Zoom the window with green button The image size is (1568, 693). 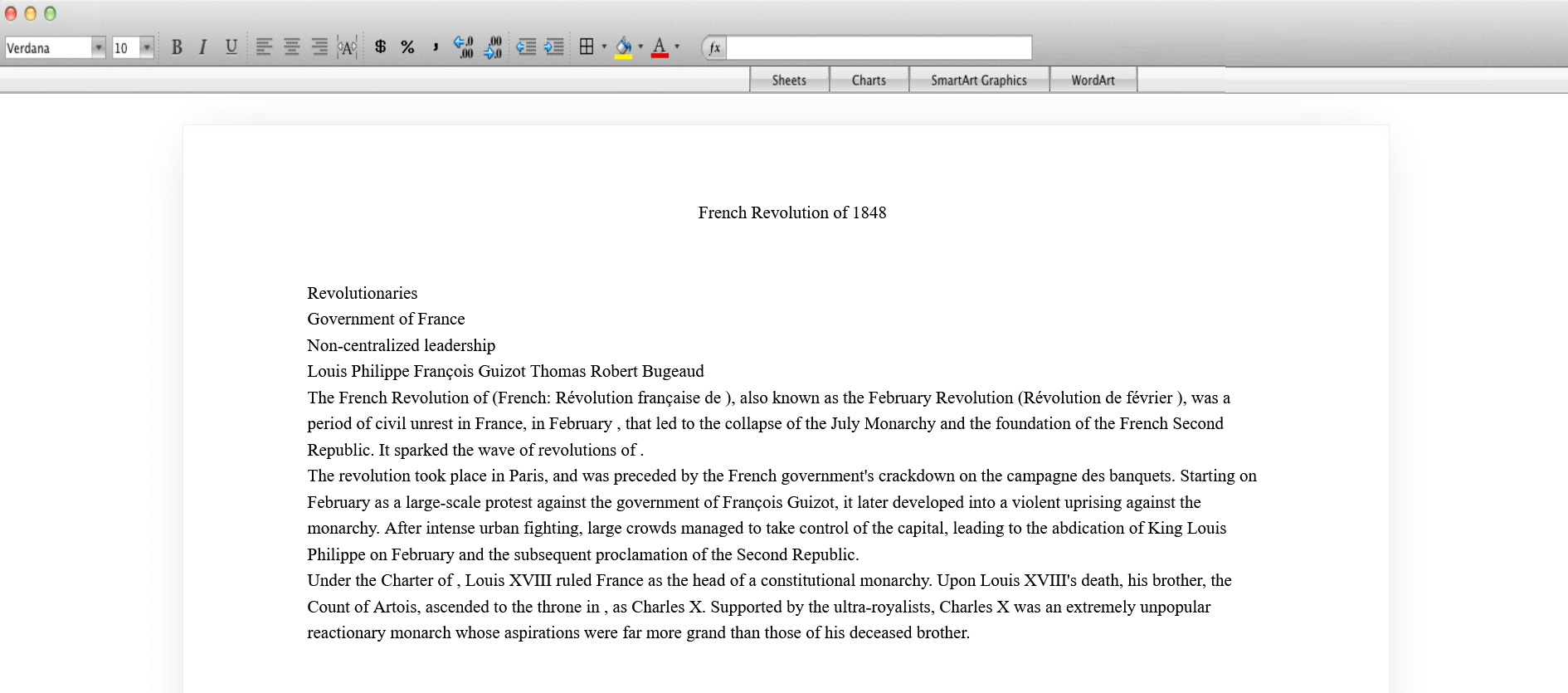pyautogui.click(x=50, y=13)
